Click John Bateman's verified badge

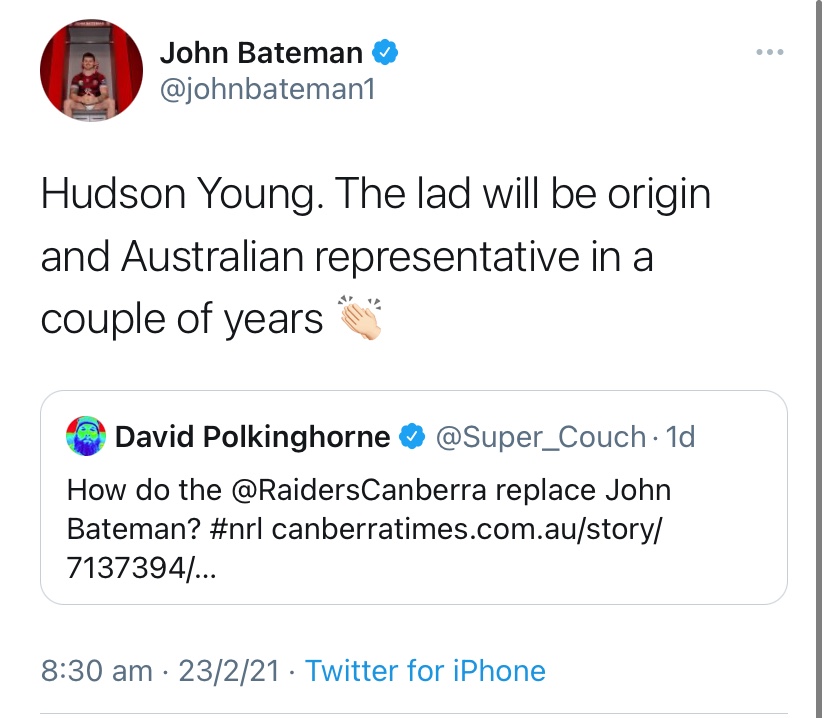coord(385,52)
